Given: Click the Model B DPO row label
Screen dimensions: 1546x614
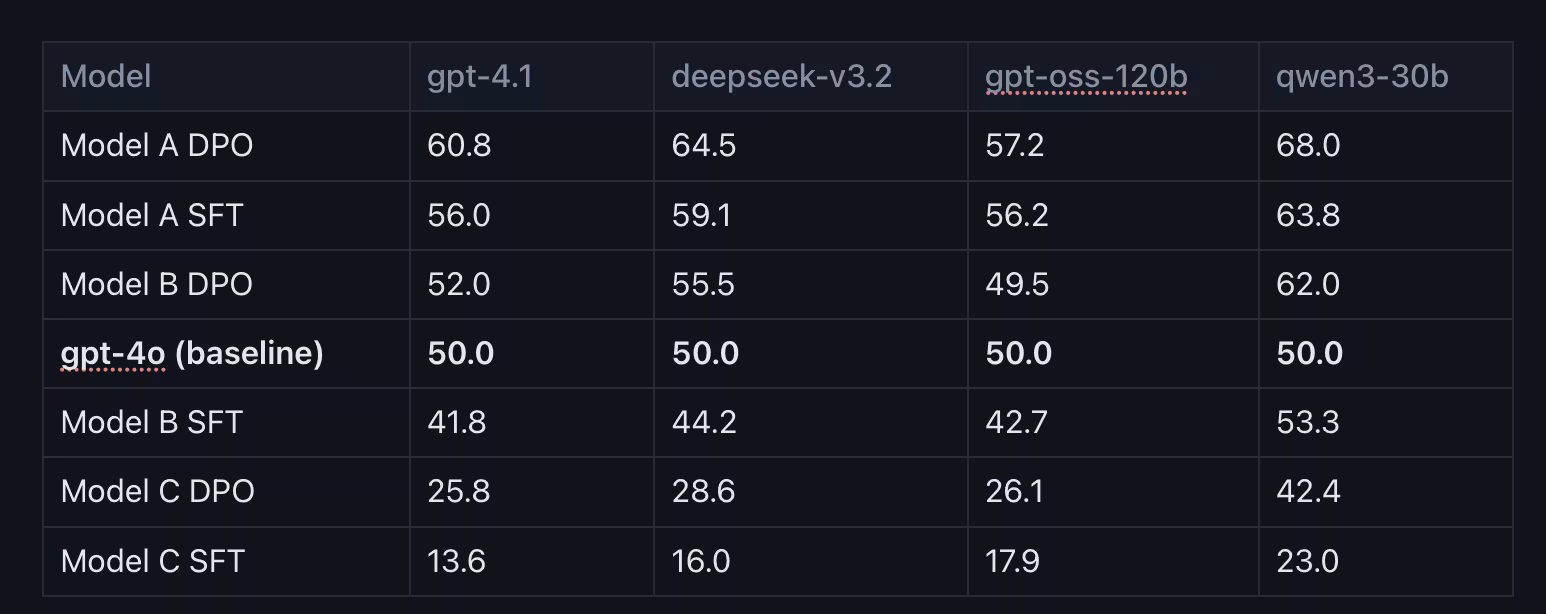Looking at the screenshot, I should [157, 284].
